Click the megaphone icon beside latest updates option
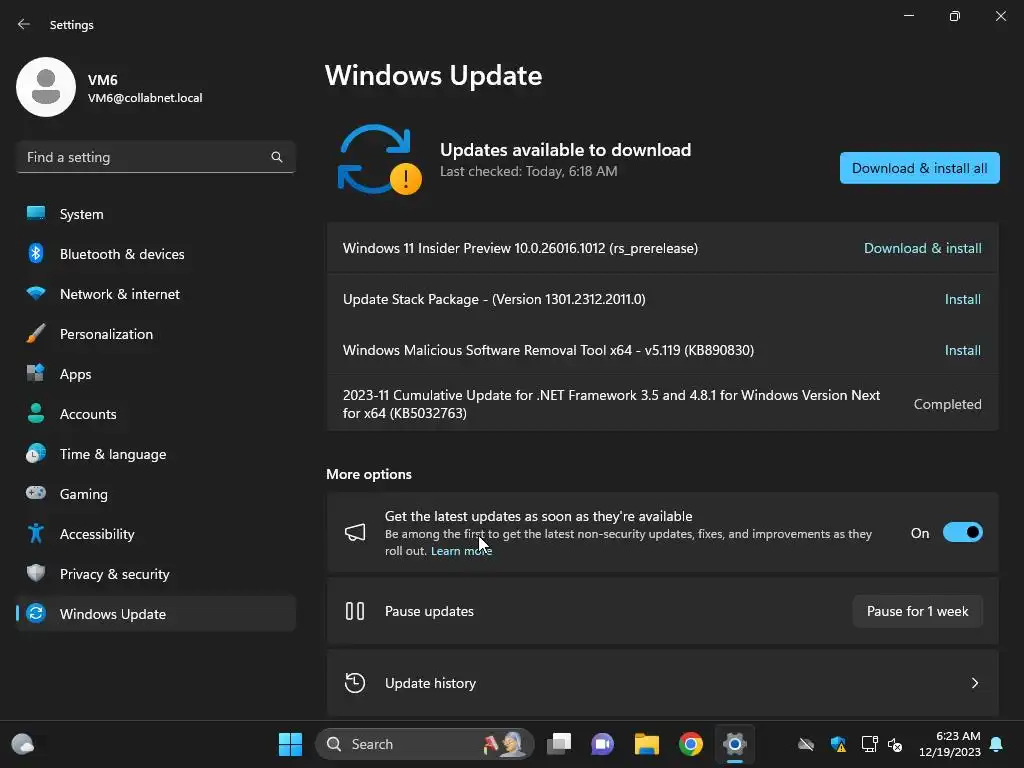This screenshot has width=1024, height=768. 355,532
